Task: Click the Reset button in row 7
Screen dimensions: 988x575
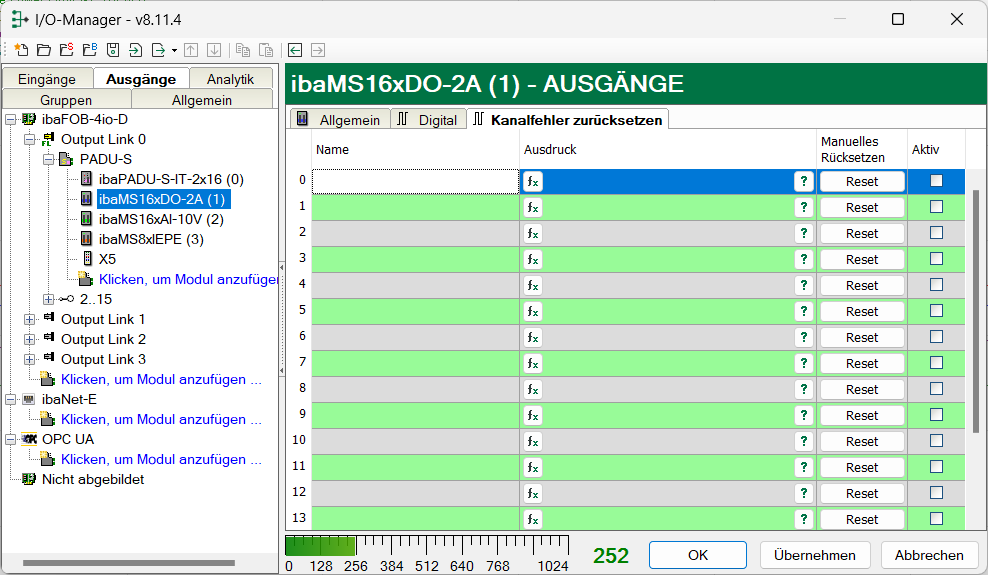Action: pos(861,363)
